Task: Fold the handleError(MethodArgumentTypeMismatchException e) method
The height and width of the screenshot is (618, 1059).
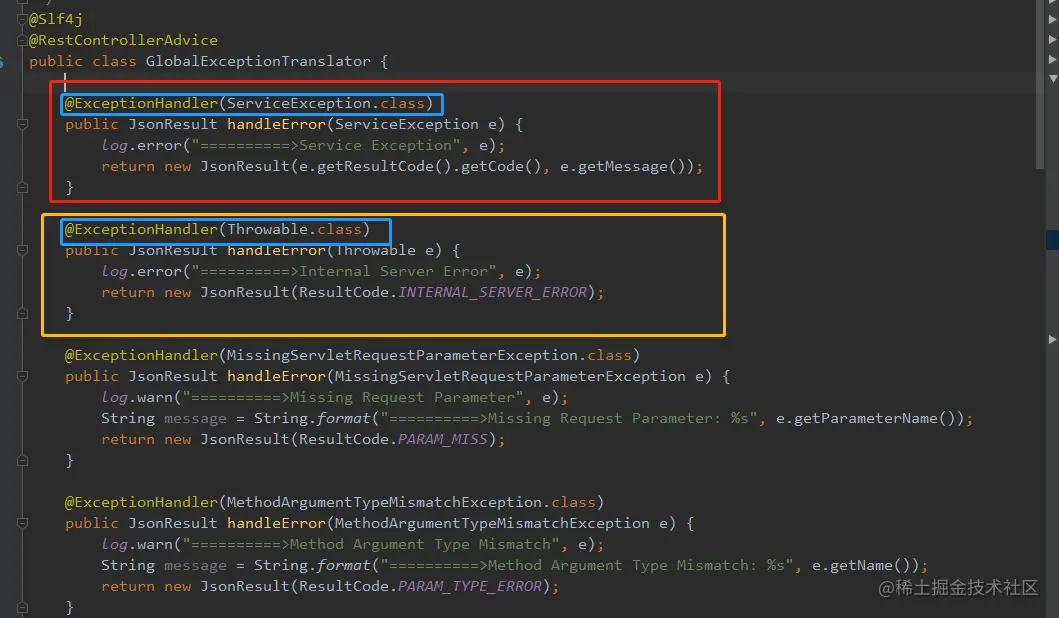Action: (22, 523)
